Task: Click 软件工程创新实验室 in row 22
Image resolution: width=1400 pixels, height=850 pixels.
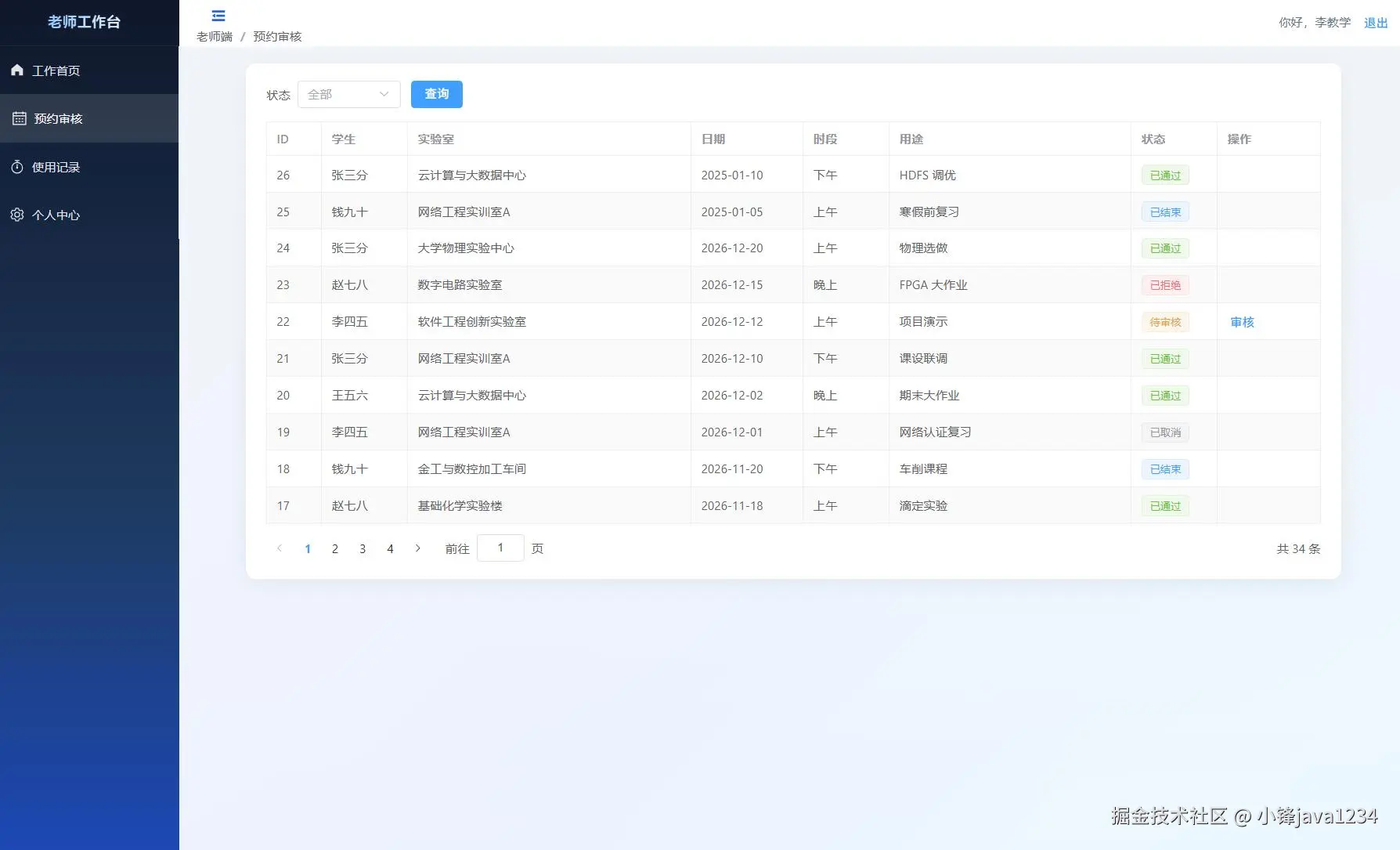Action: pos(471,322)
